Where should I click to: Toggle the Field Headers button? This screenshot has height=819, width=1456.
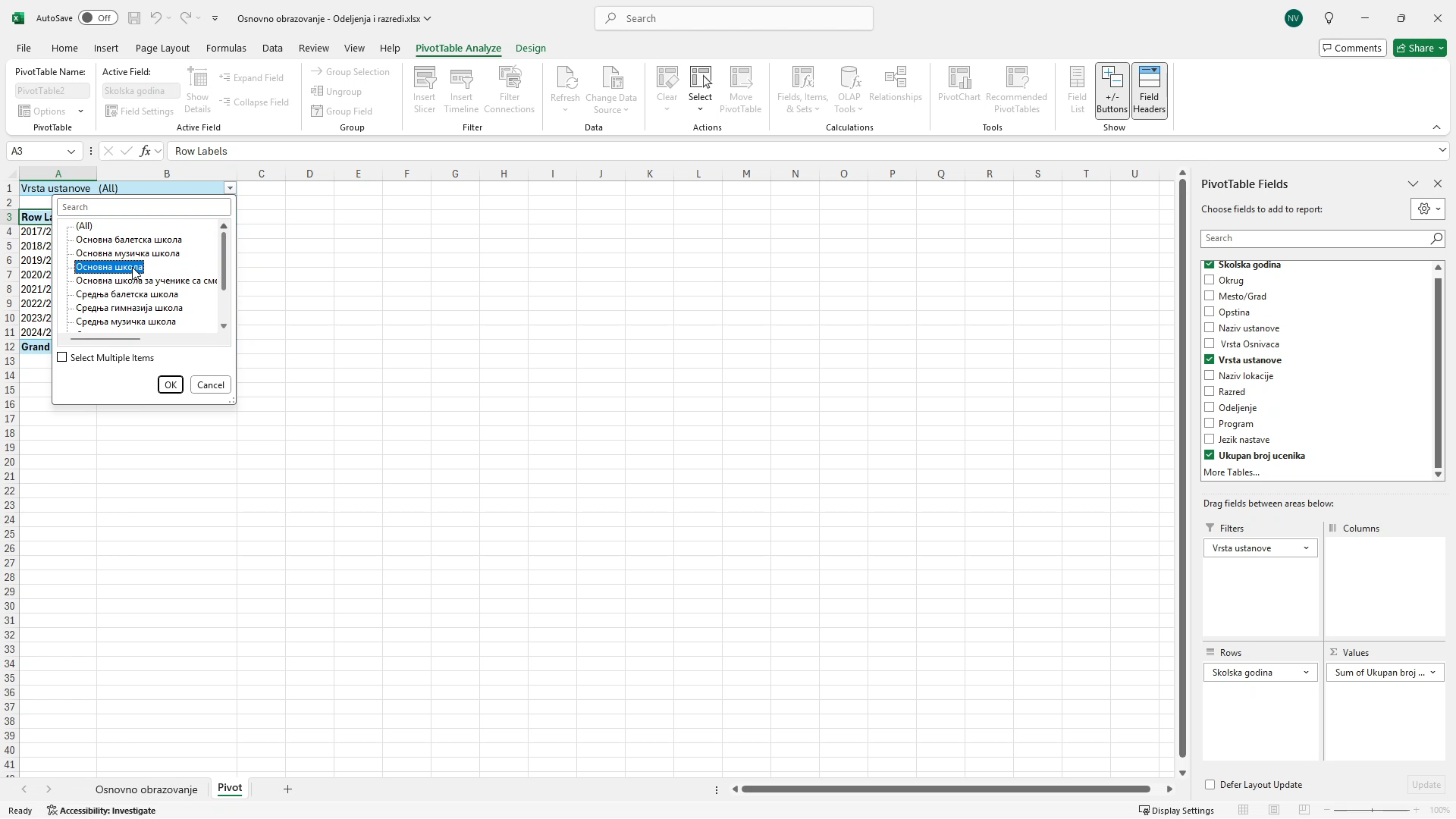(x=1149, y=89)
